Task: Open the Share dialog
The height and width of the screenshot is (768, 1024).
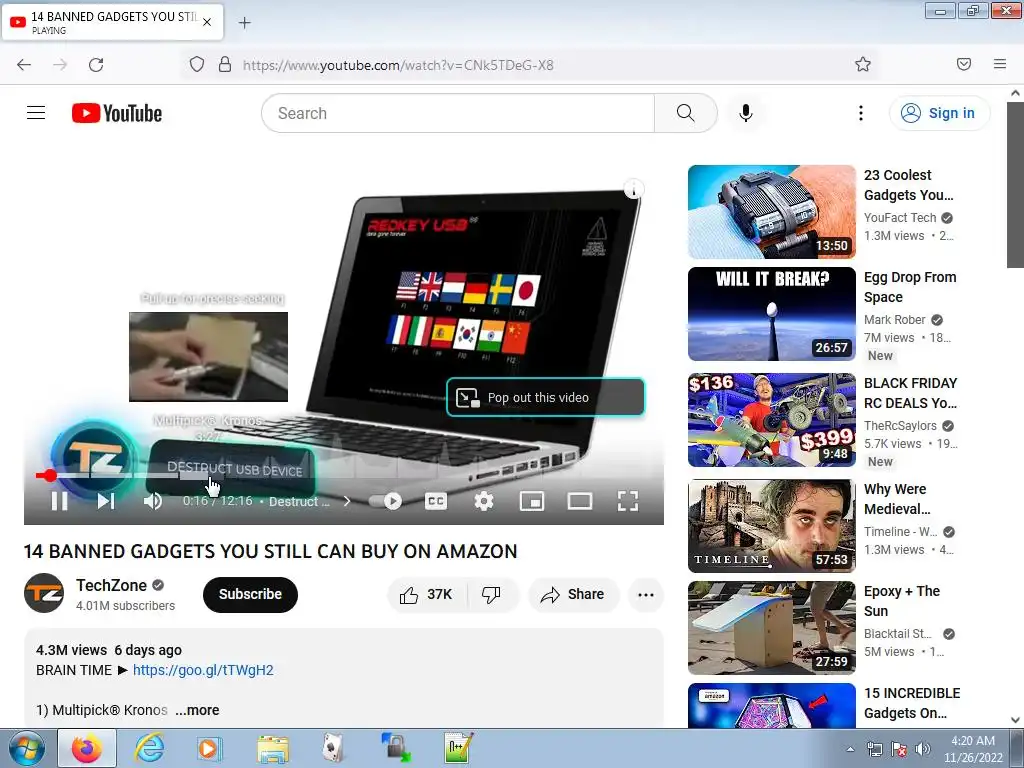Action: (x=573, y=594)
